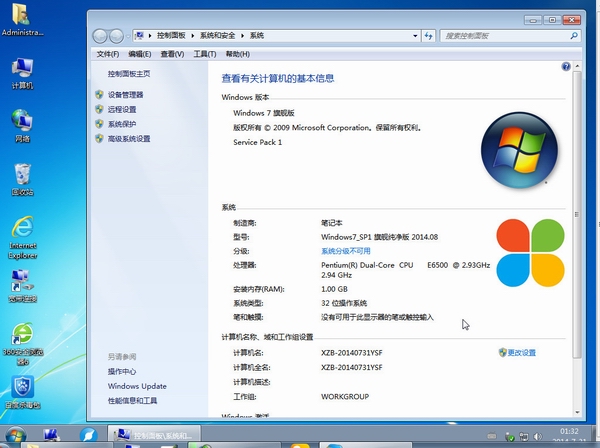600x448 pixels.
Task: Click the 系统分级不可用 link
Action: [346, 251]
